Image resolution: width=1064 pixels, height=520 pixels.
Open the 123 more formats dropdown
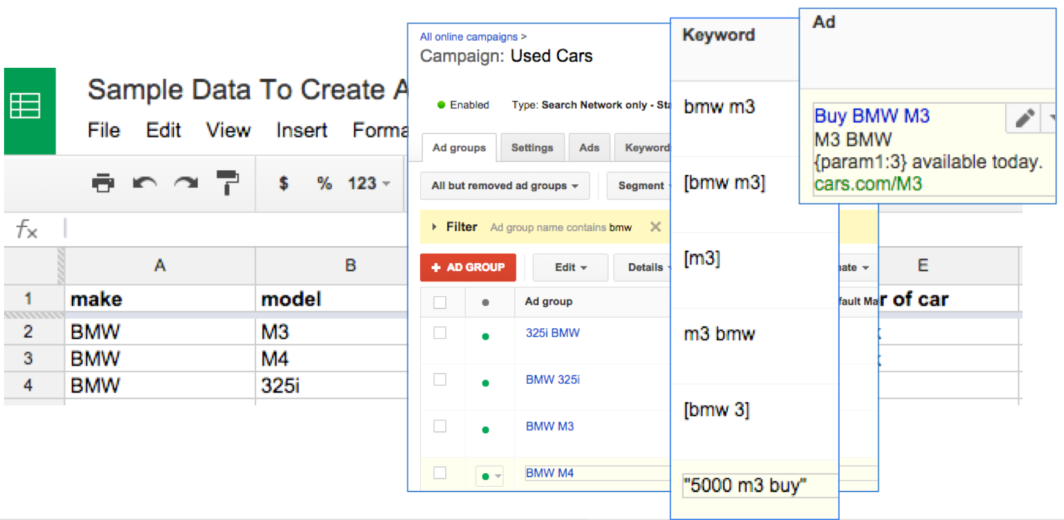[x=370, y=183]
